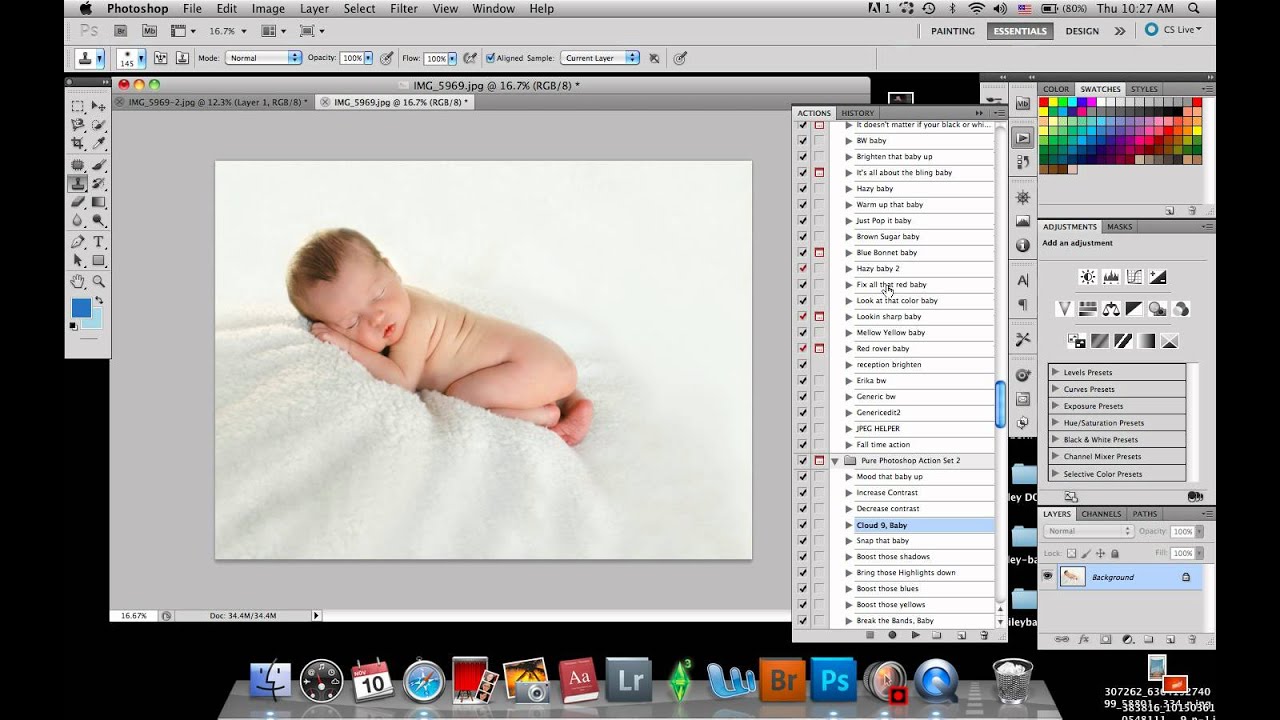Expand the Boost those shadows action
Viewport: 1280px width, 720px height.
[x=849, y=557]
